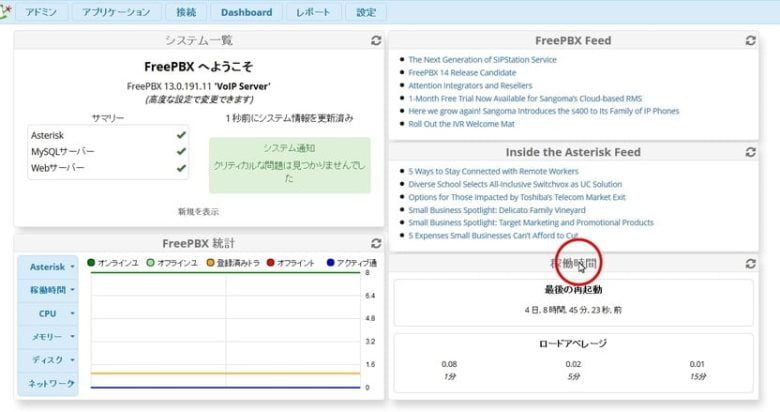Viewport: 780px width, 412px height.
Task: Open the 接続 menu
Action: point(186,12)
